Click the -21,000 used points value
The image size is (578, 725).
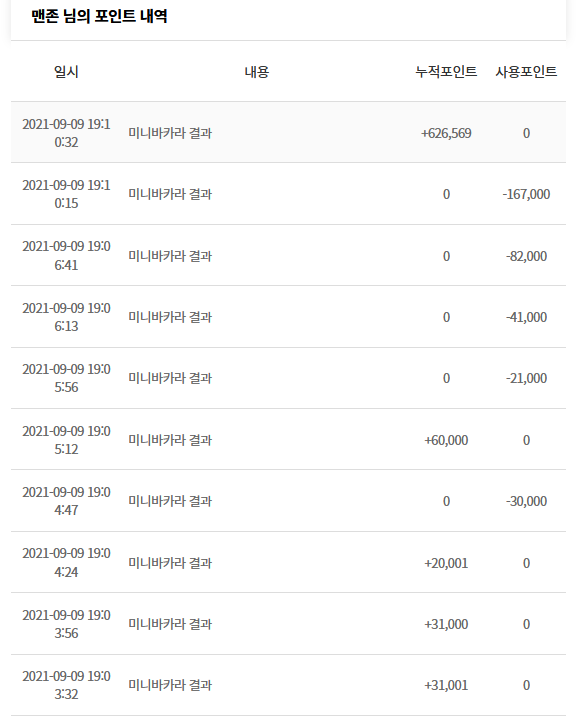point(526,378)
